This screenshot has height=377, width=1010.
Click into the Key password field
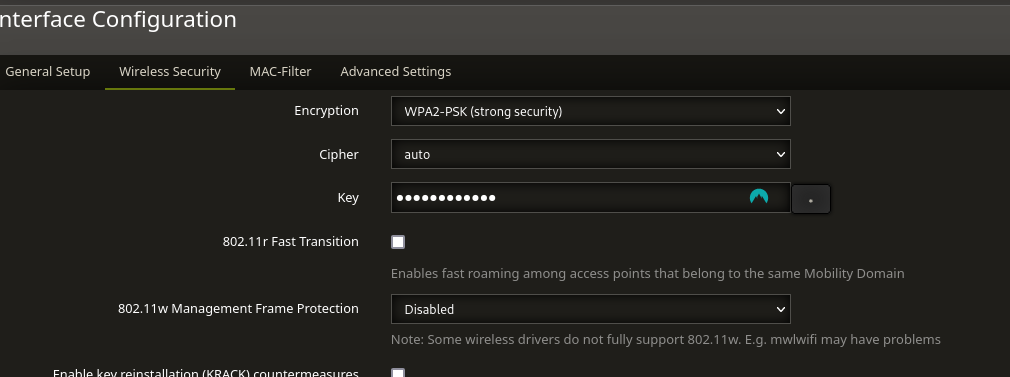pyautogui.click(x=591, y=197)
